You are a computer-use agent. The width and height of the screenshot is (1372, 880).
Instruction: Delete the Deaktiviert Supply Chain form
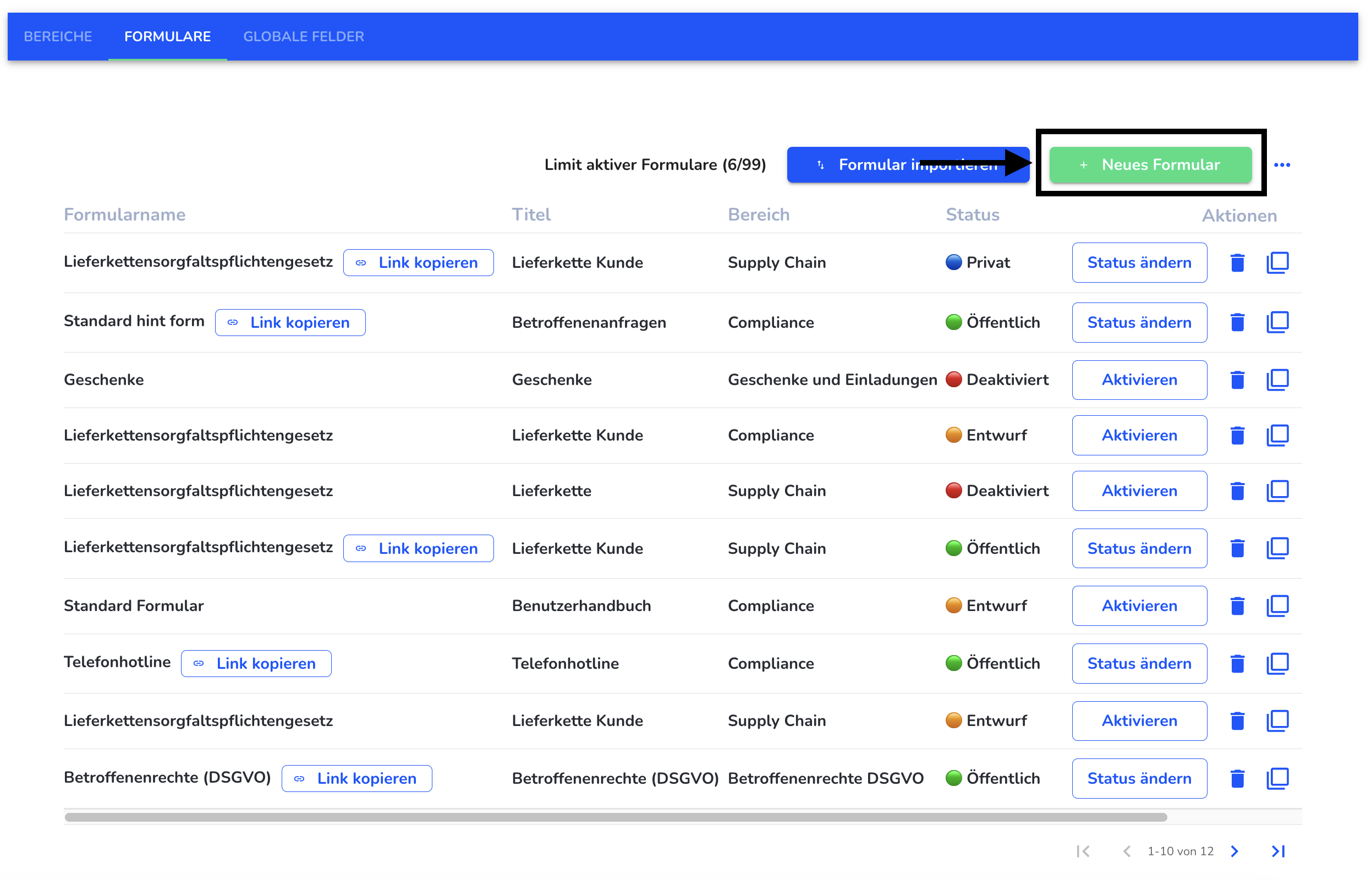1237,492
